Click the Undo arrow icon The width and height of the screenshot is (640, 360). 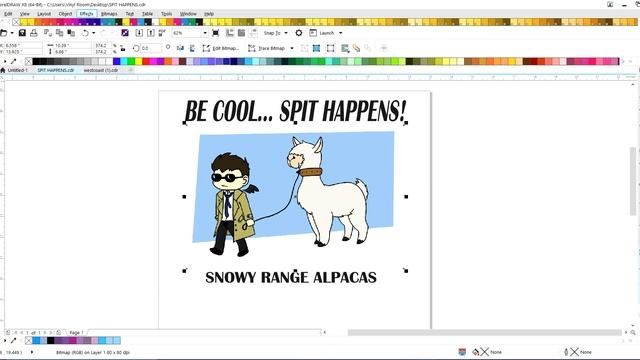click(85, 33)
